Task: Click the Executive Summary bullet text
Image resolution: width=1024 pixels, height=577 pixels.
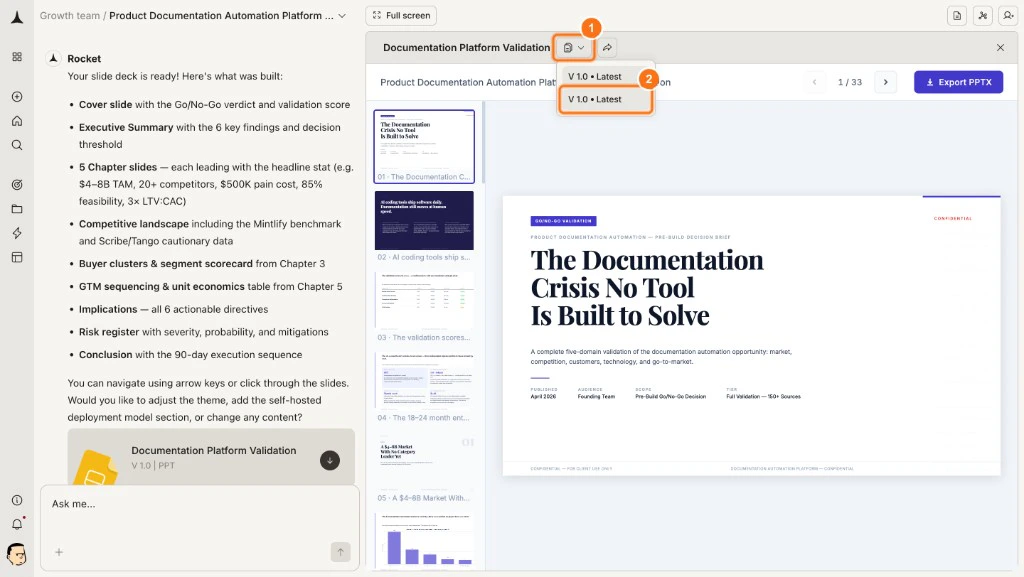Action: pos(210,136)
